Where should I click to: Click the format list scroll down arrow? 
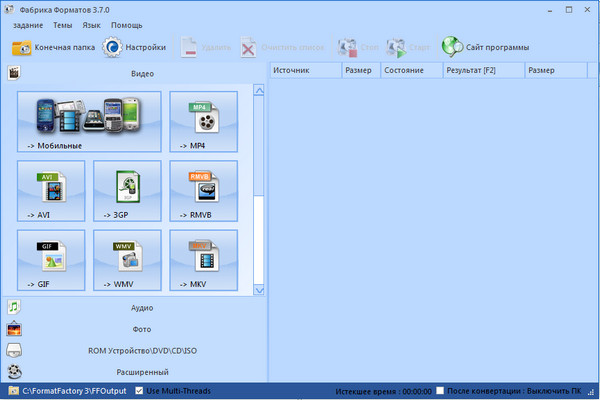point(260,289)
